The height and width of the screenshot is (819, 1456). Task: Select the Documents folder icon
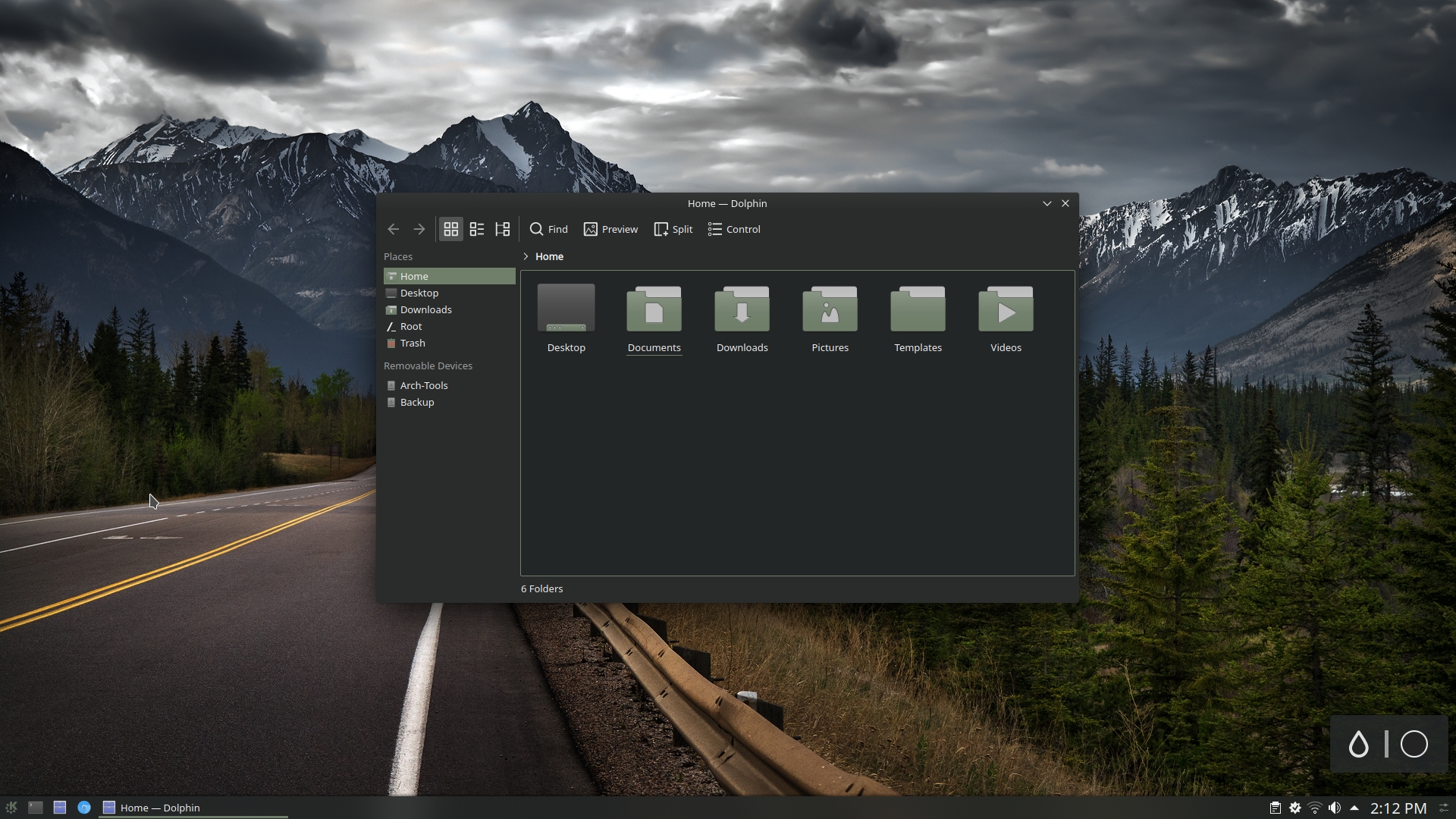654,308
